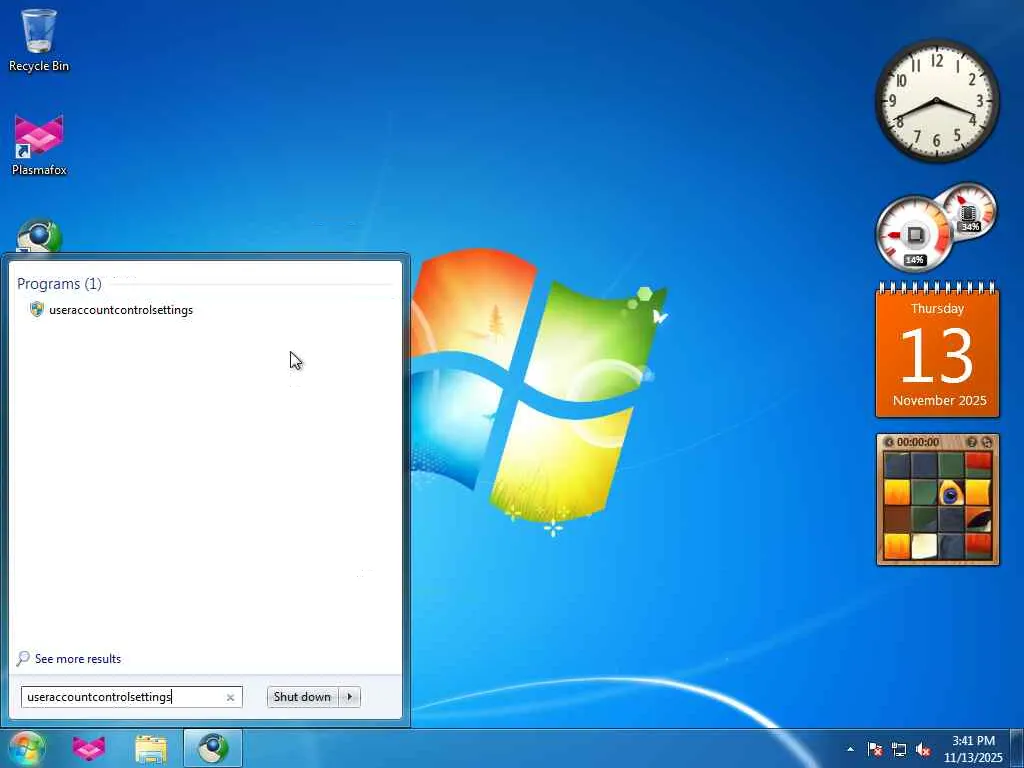1024x768 pixels.
Task: Expand the Shut down options arrow
Action: (349, 697)
